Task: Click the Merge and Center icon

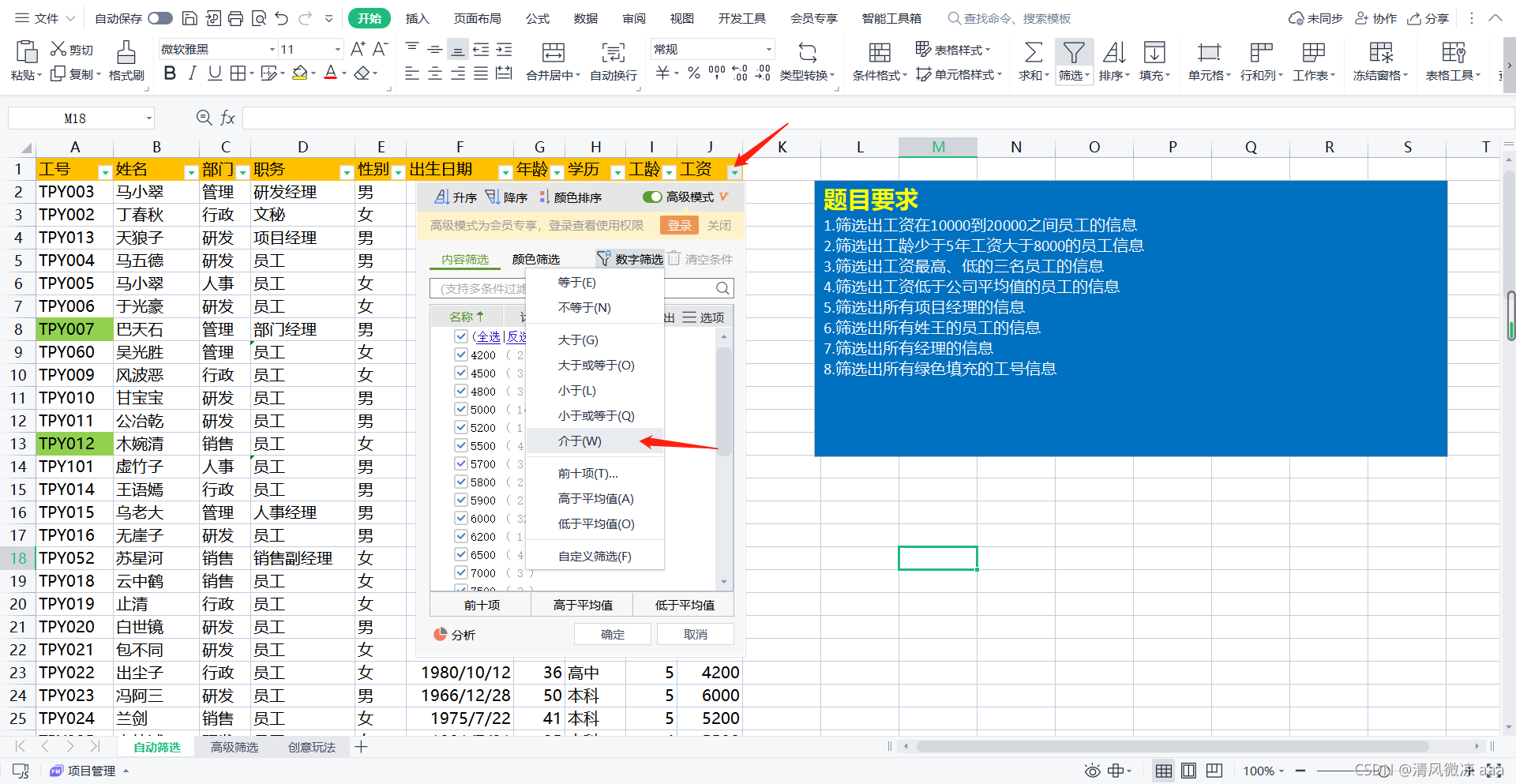Action: [x=553, y=52]
